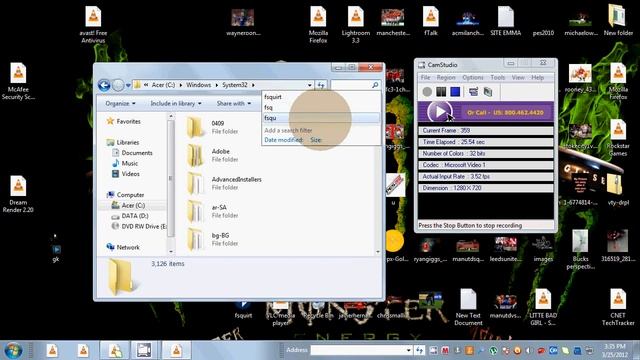Select the vty-drpl folder on desktop
640x360 pixels.
click(x=618, y=190)
